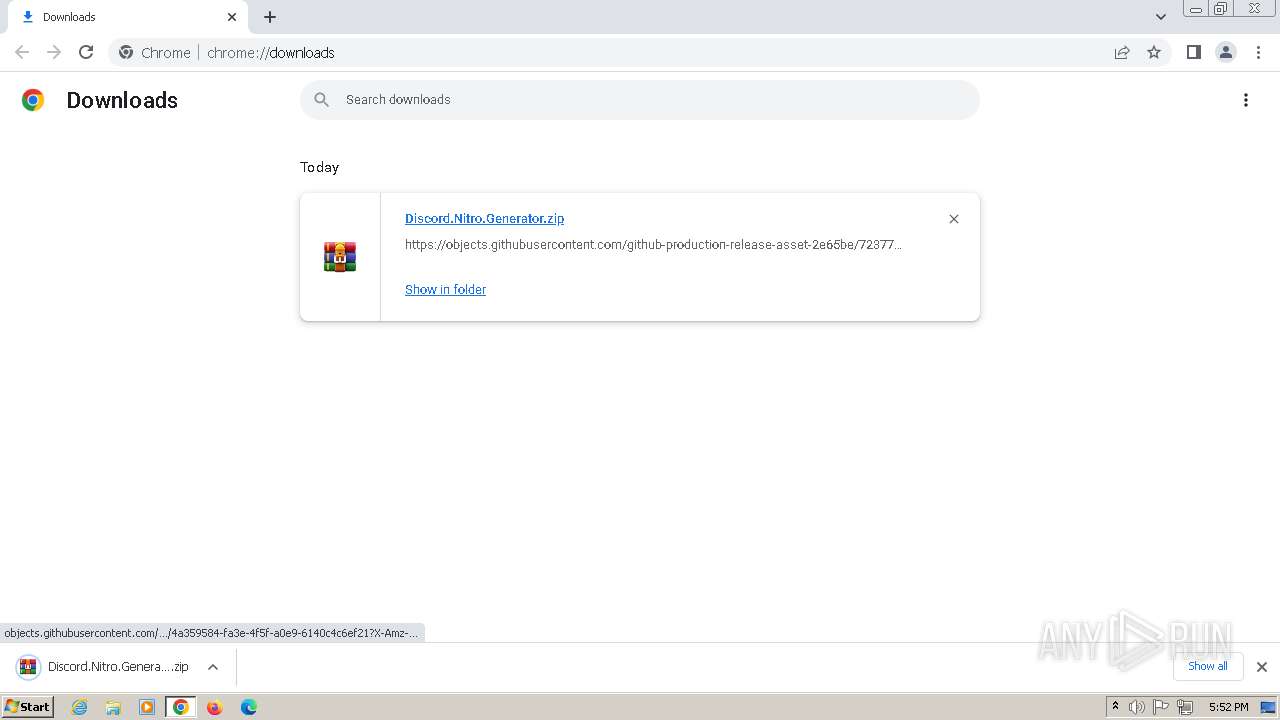Viewport: 1280px width, 720px height.
Task: Click the githubusercontent source URL text
Action: [653, 244]
